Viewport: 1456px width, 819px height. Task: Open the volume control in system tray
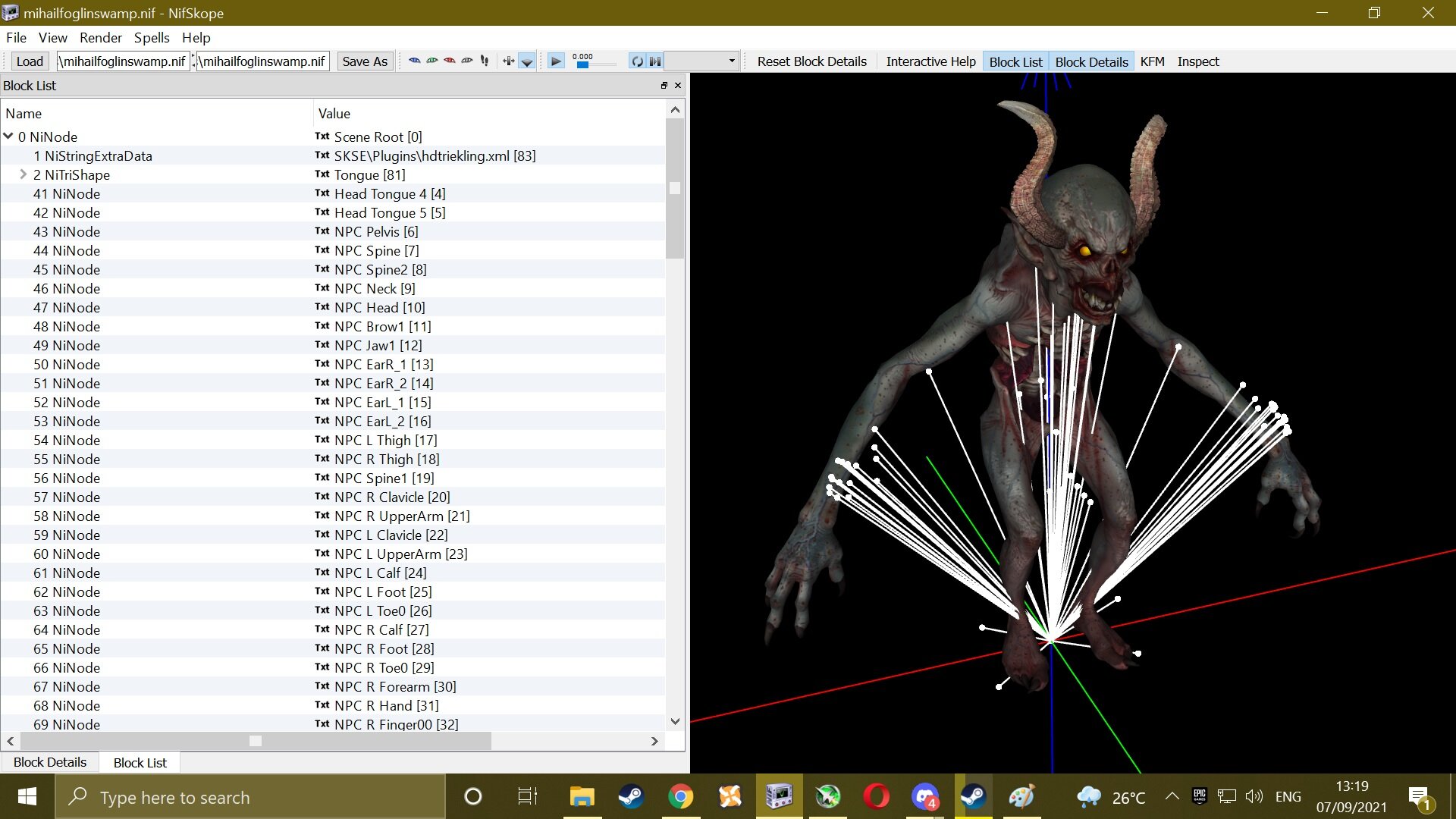[1254, 796]
